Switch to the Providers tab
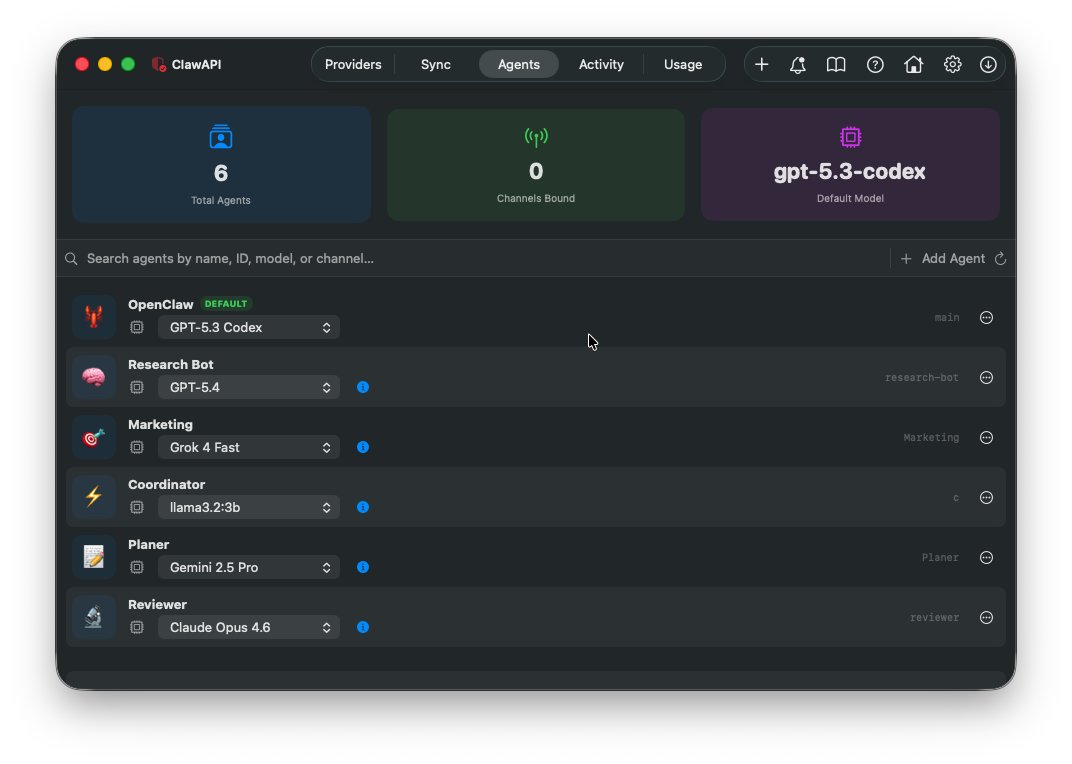This screenshot has height=764, width=1072. (x=353, y=64)
